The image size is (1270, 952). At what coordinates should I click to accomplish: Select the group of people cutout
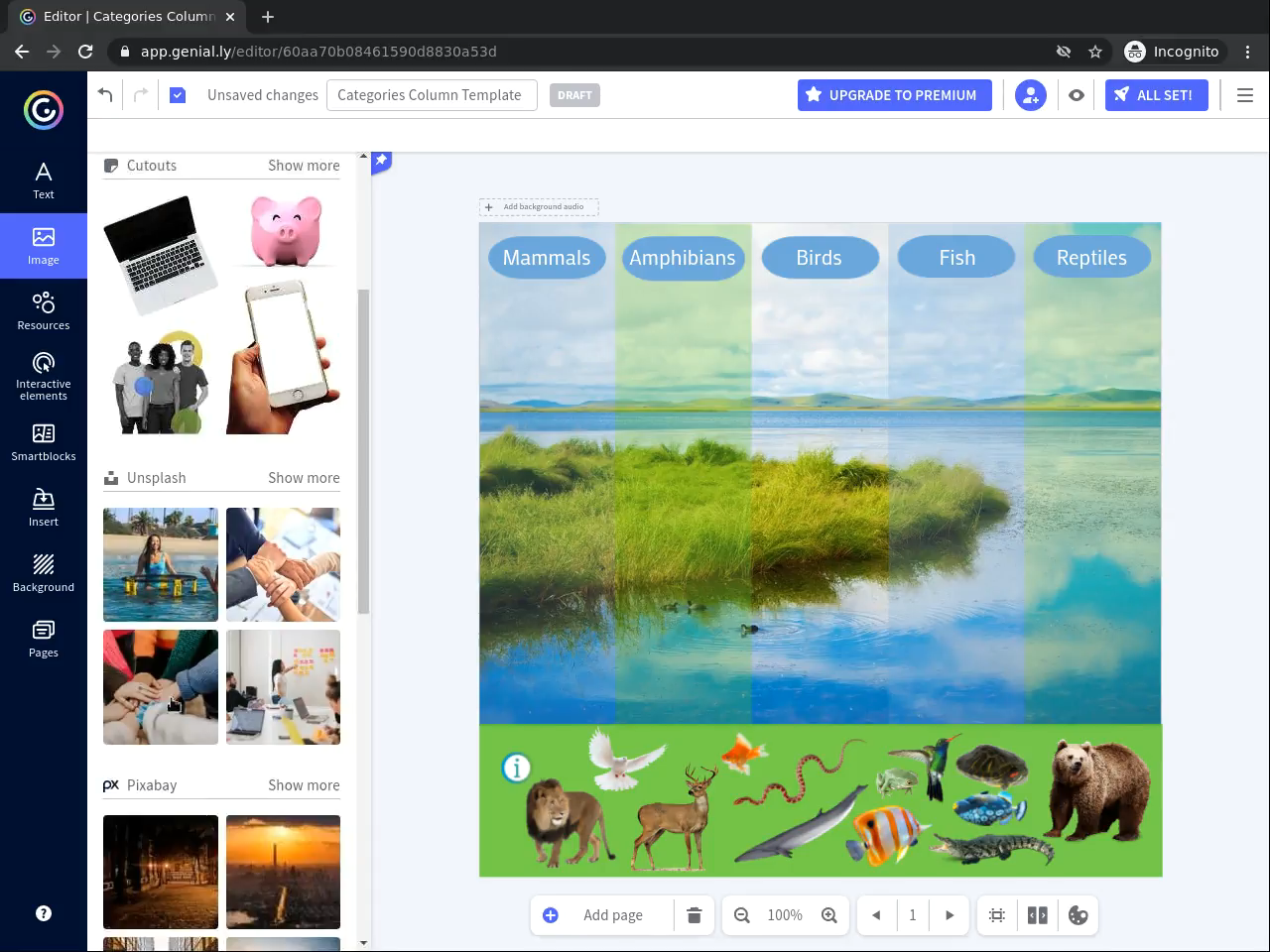click(x=159, y=383)
